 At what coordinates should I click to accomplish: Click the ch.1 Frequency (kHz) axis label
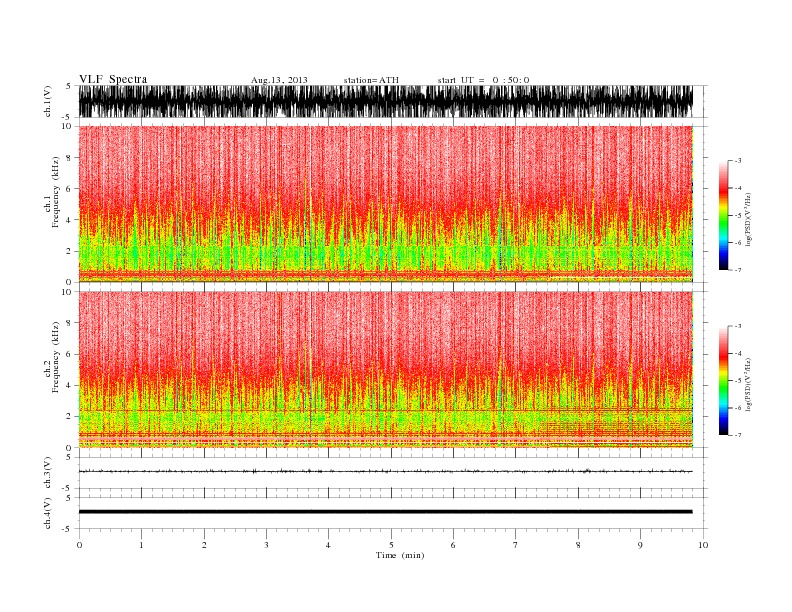point(52,192)
